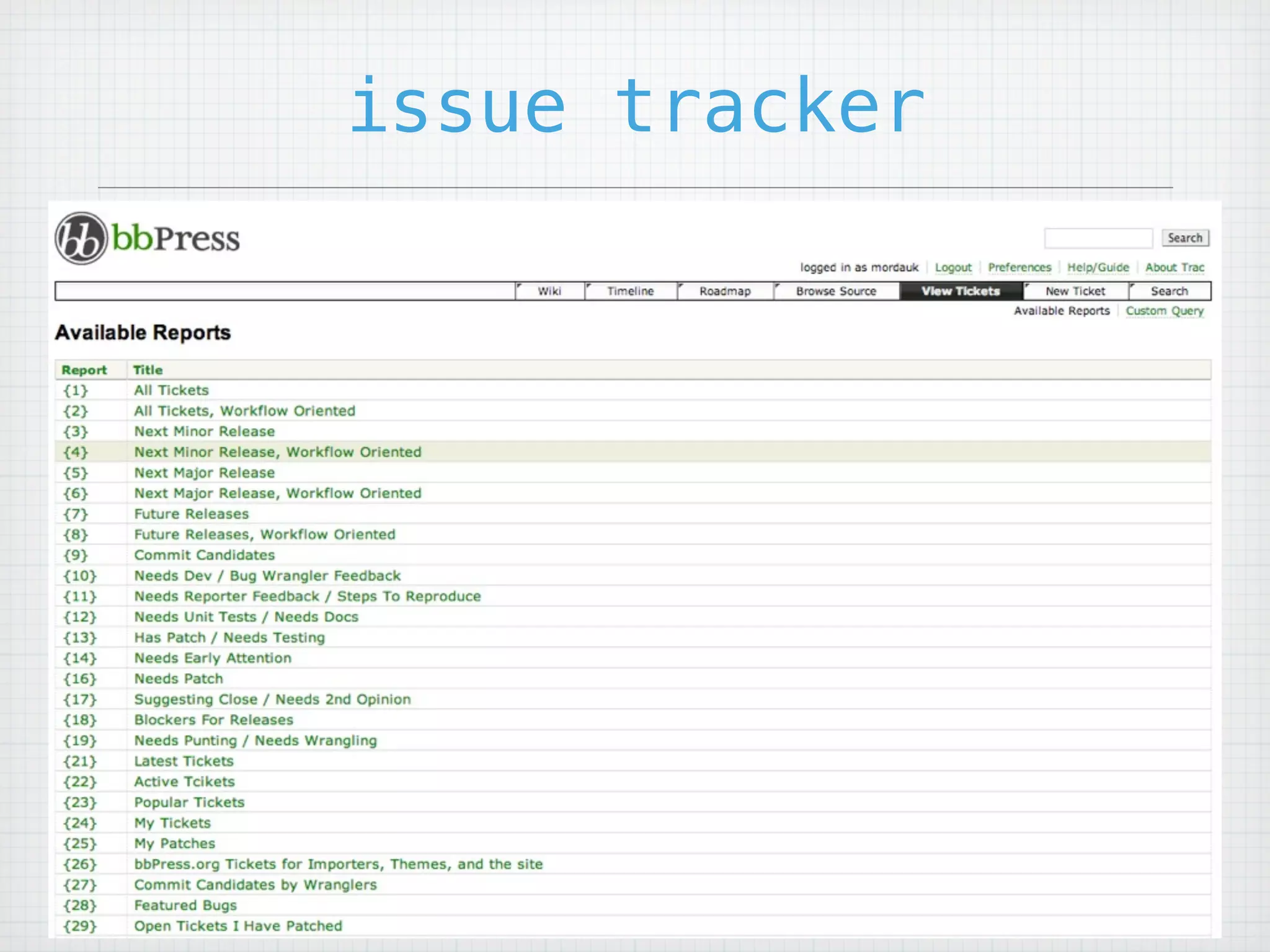Open the New Ticket tab
Screen dimensions: 1270x952
(x=1075, y=291)
